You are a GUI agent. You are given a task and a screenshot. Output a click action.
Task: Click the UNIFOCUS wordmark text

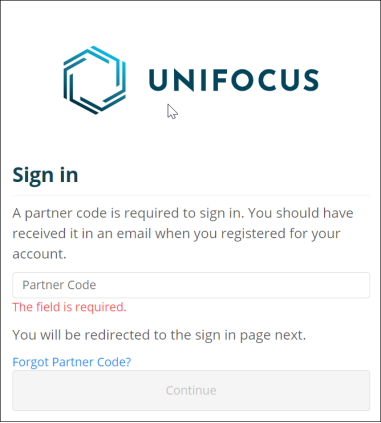234,80
